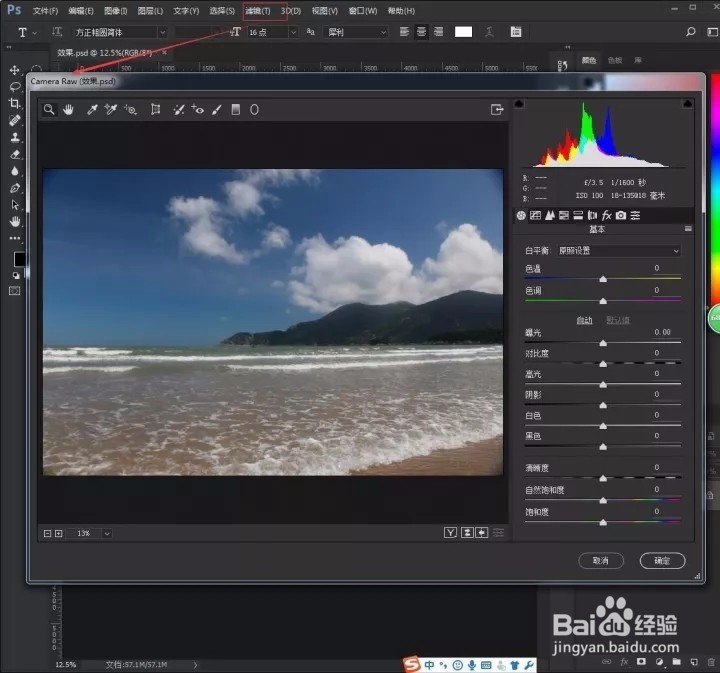Click the 取消 button
This screenshot has height=673, width=720.
[601, 561]
